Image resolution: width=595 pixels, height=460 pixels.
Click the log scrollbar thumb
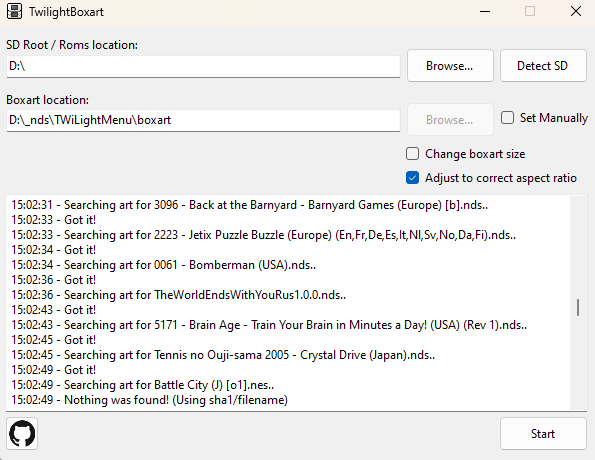tap(578, 307)
